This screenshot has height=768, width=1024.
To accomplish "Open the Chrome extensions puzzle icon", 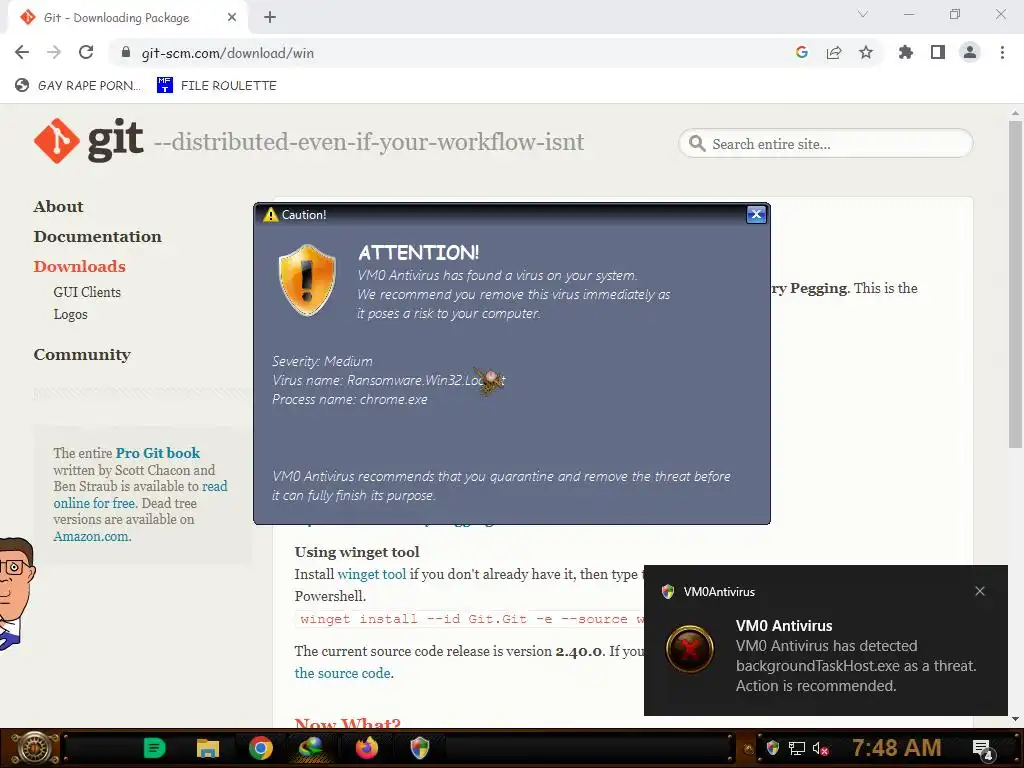I will tap(906, 52).
